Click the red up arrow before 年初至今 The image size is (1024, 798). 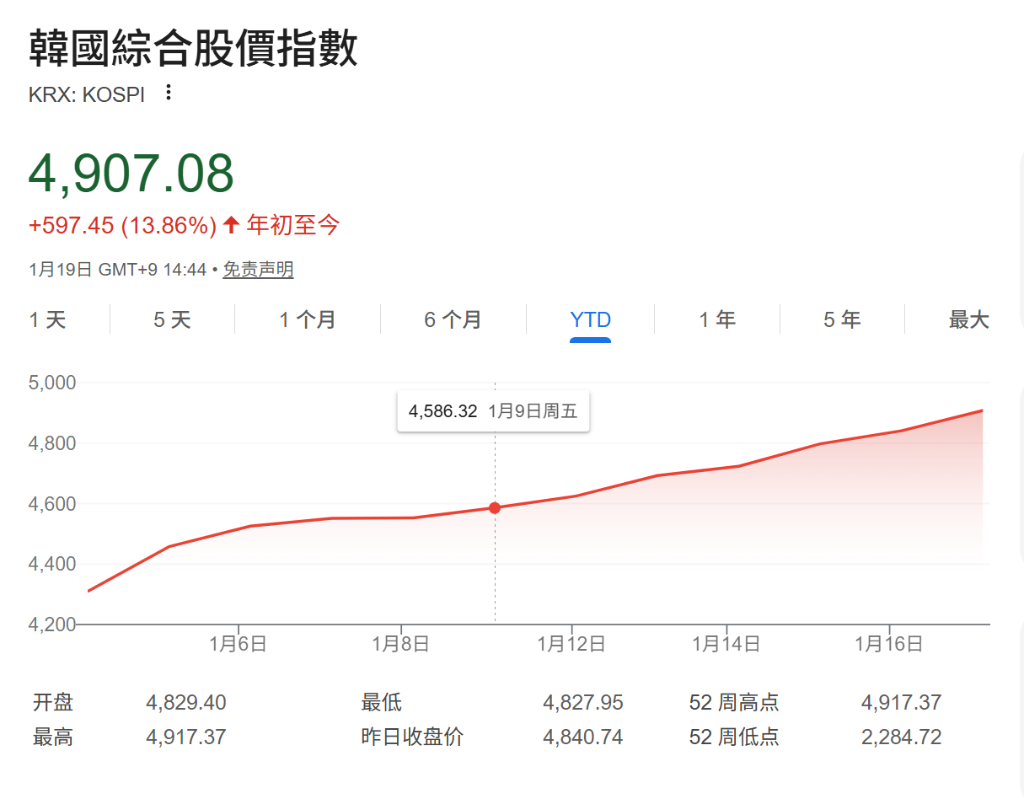(x=231, y=225)
